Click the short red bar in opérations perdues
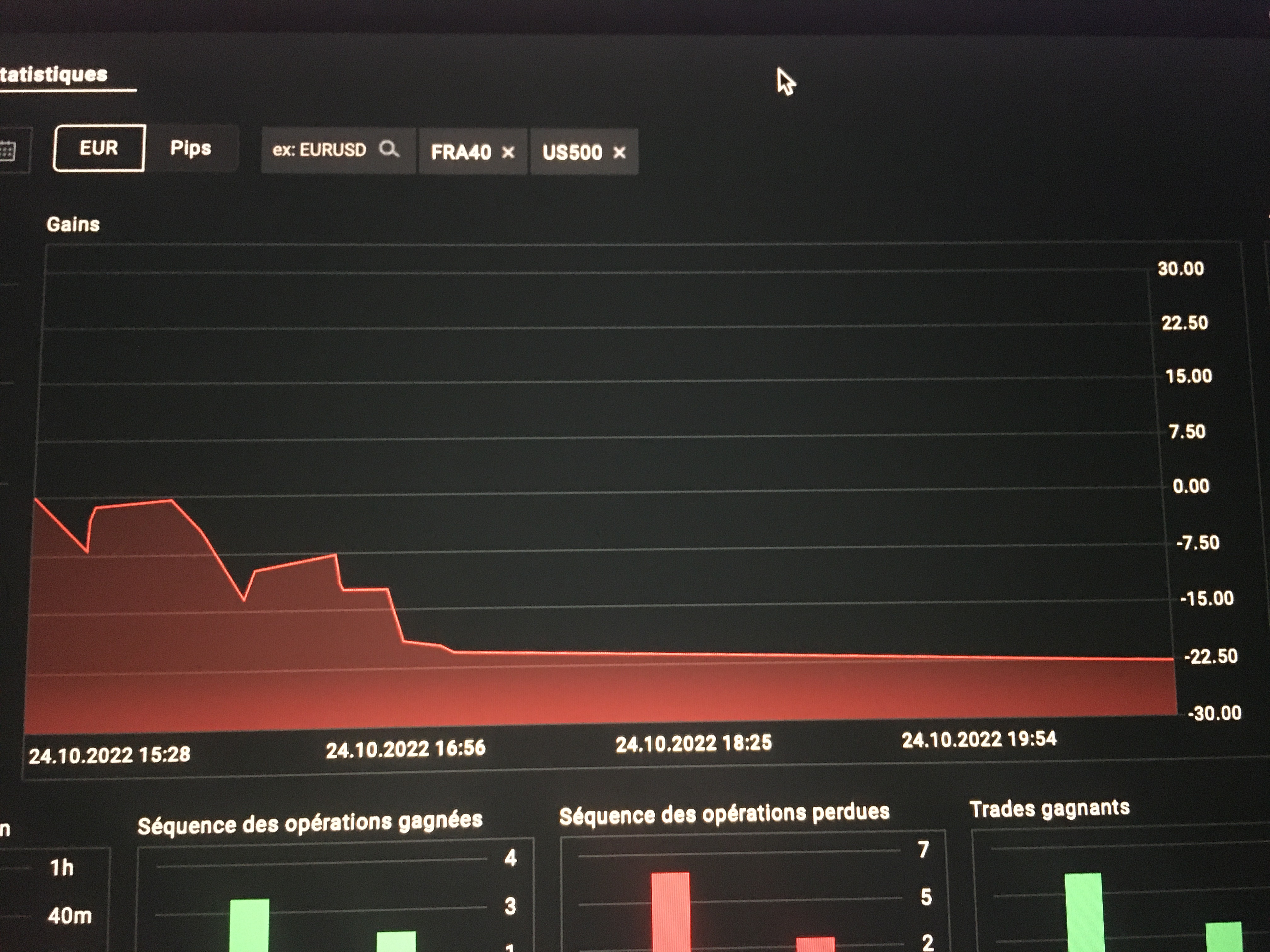1270x952 pixels. point(815,944)
